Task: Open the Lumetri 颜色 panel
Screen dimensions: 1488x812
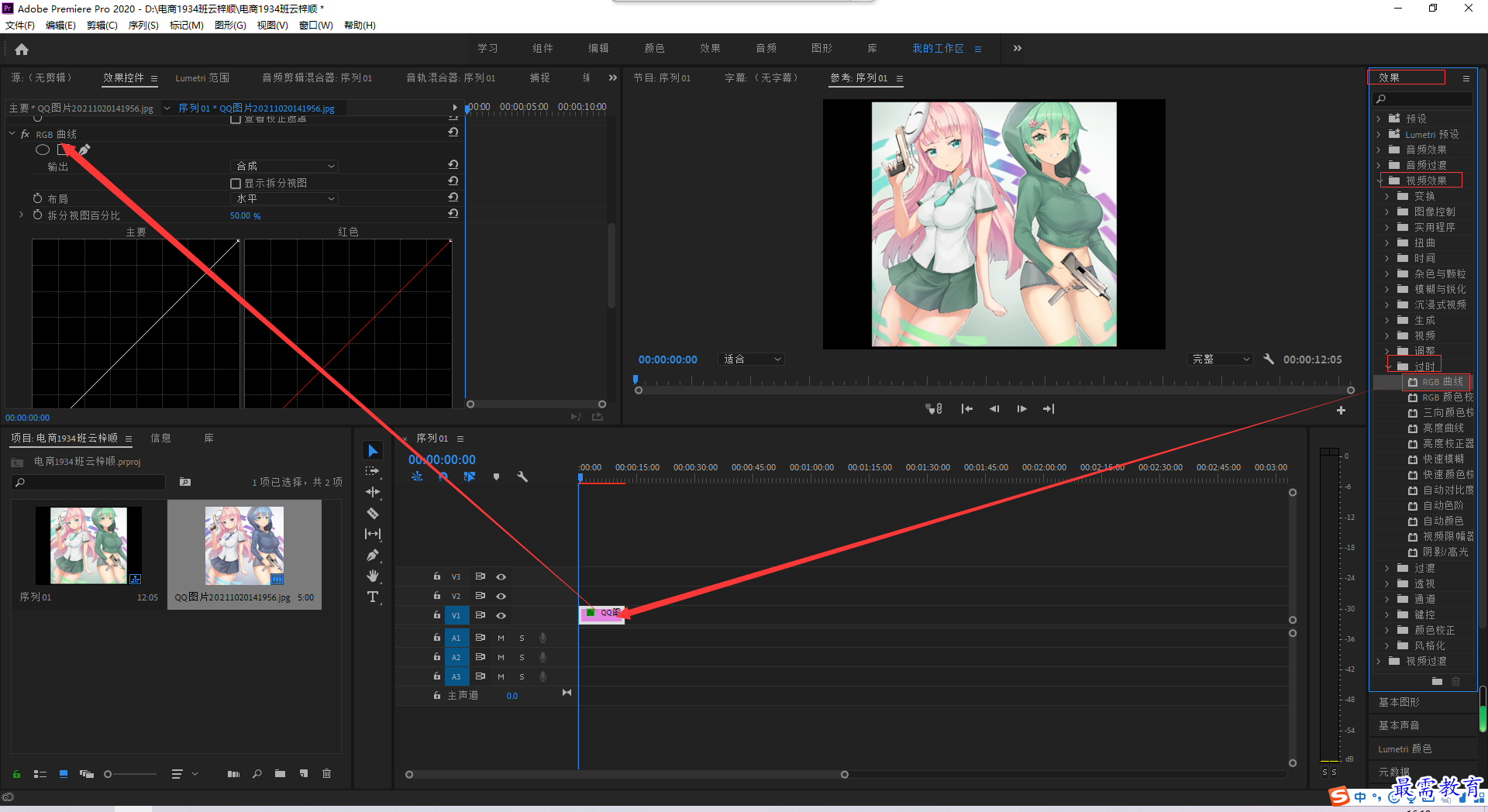Action: (1404, 749)
